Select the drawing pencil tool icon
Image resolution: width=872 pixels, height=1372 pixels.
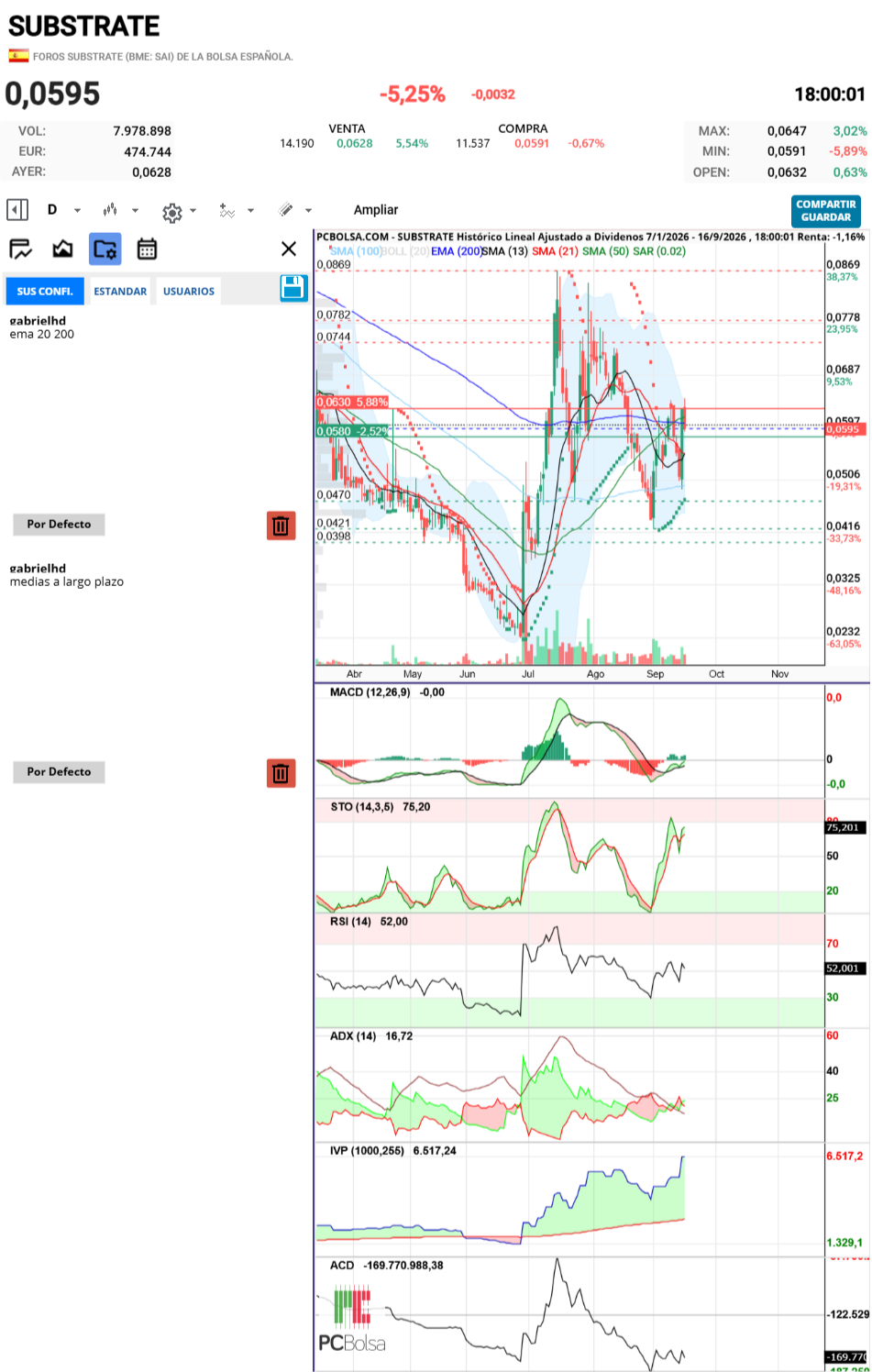[x=286, y=210]
